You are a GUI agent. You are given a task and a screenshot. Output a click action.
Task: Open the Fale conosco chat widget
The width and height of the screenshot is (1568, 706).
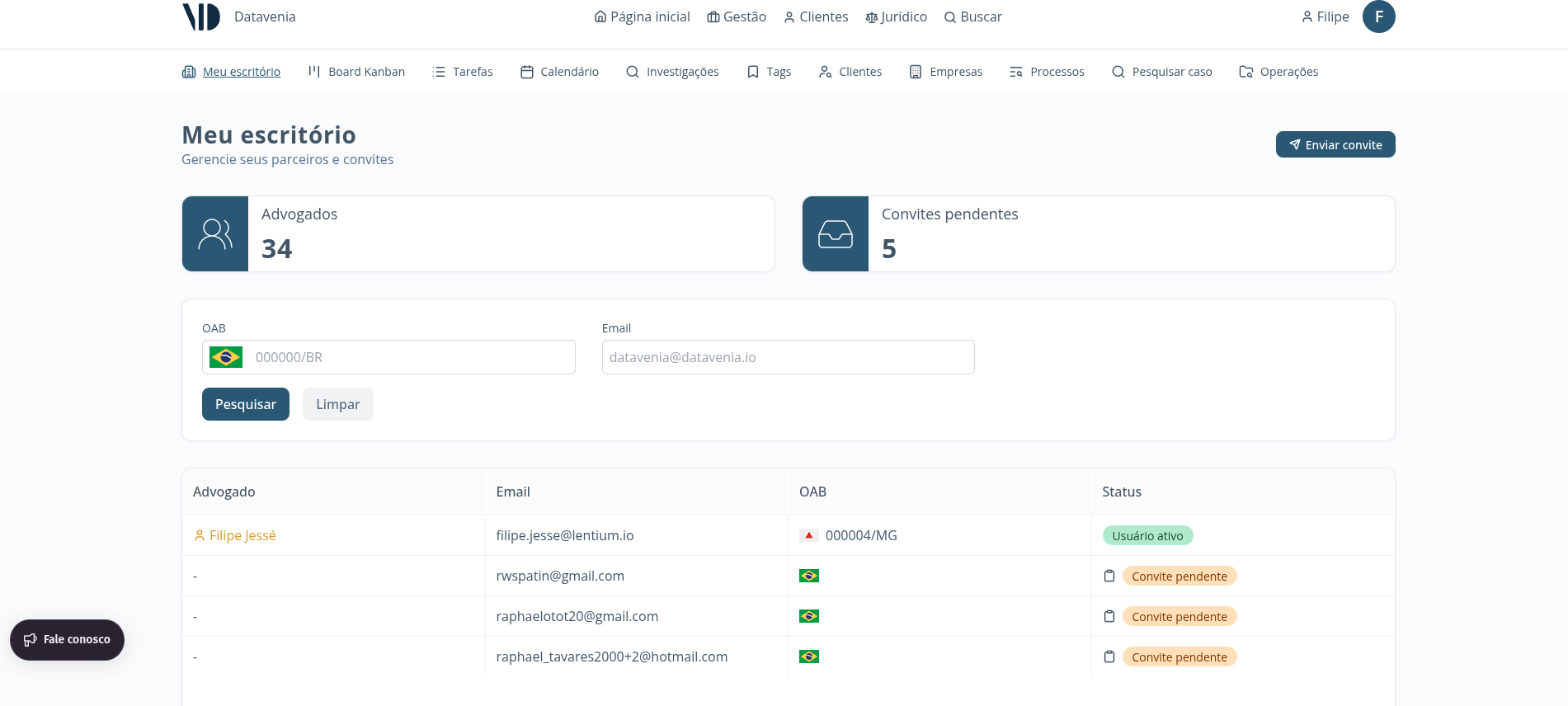(67, 639)
